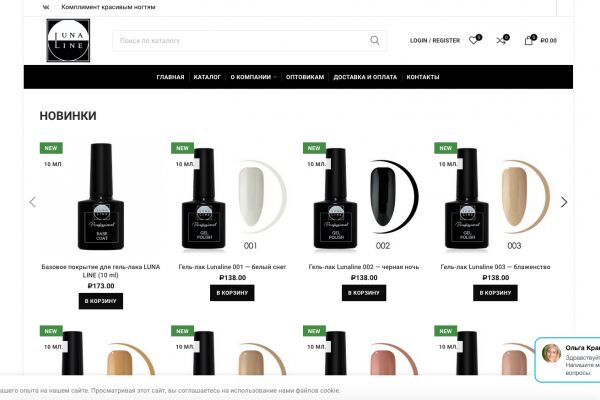The image size is (600, 400).
Task: Open the wishlist heart icon
Action: (x=474, y=40)
